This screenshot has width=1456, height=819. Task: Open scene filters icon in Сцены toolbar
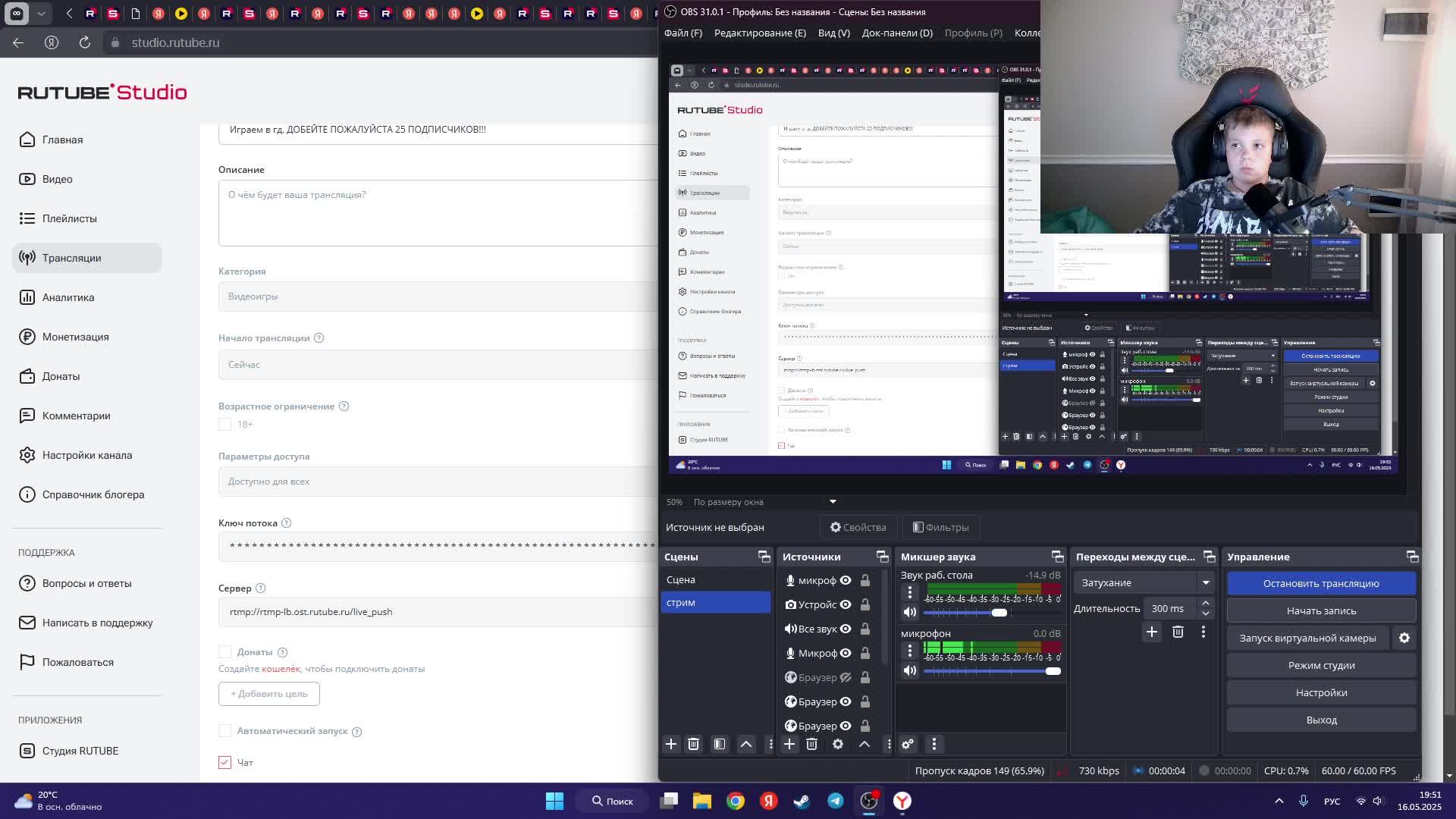click(720, 745)
